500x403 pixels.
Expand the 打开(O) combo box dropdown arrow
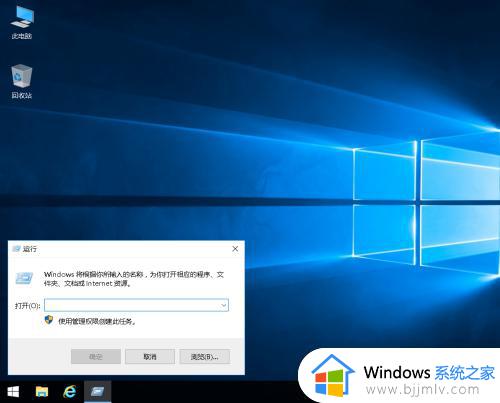point(224,305)
